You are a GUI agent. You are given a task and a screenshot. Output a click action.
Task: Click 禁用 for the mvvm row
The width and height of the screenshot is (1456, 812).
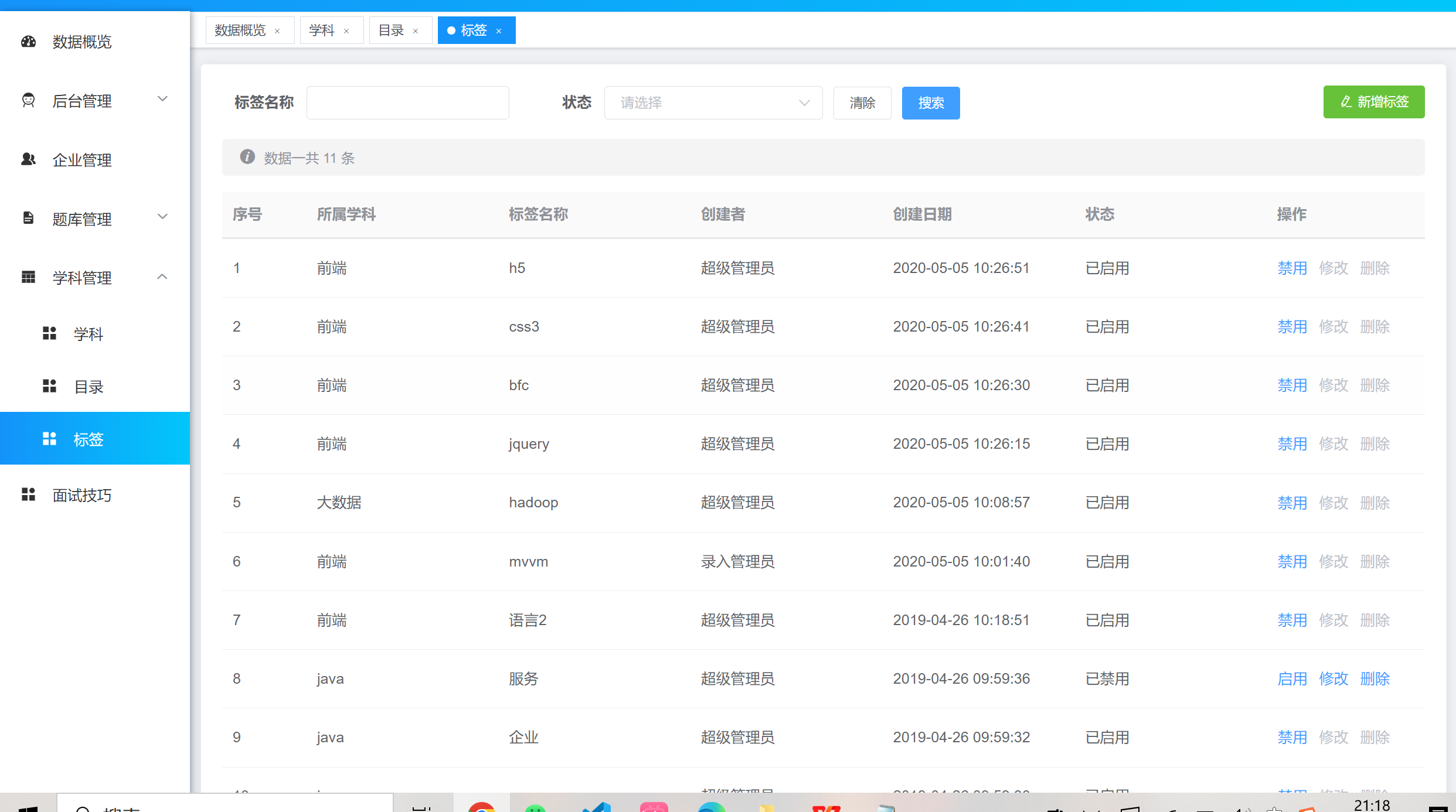(1292, 562)
